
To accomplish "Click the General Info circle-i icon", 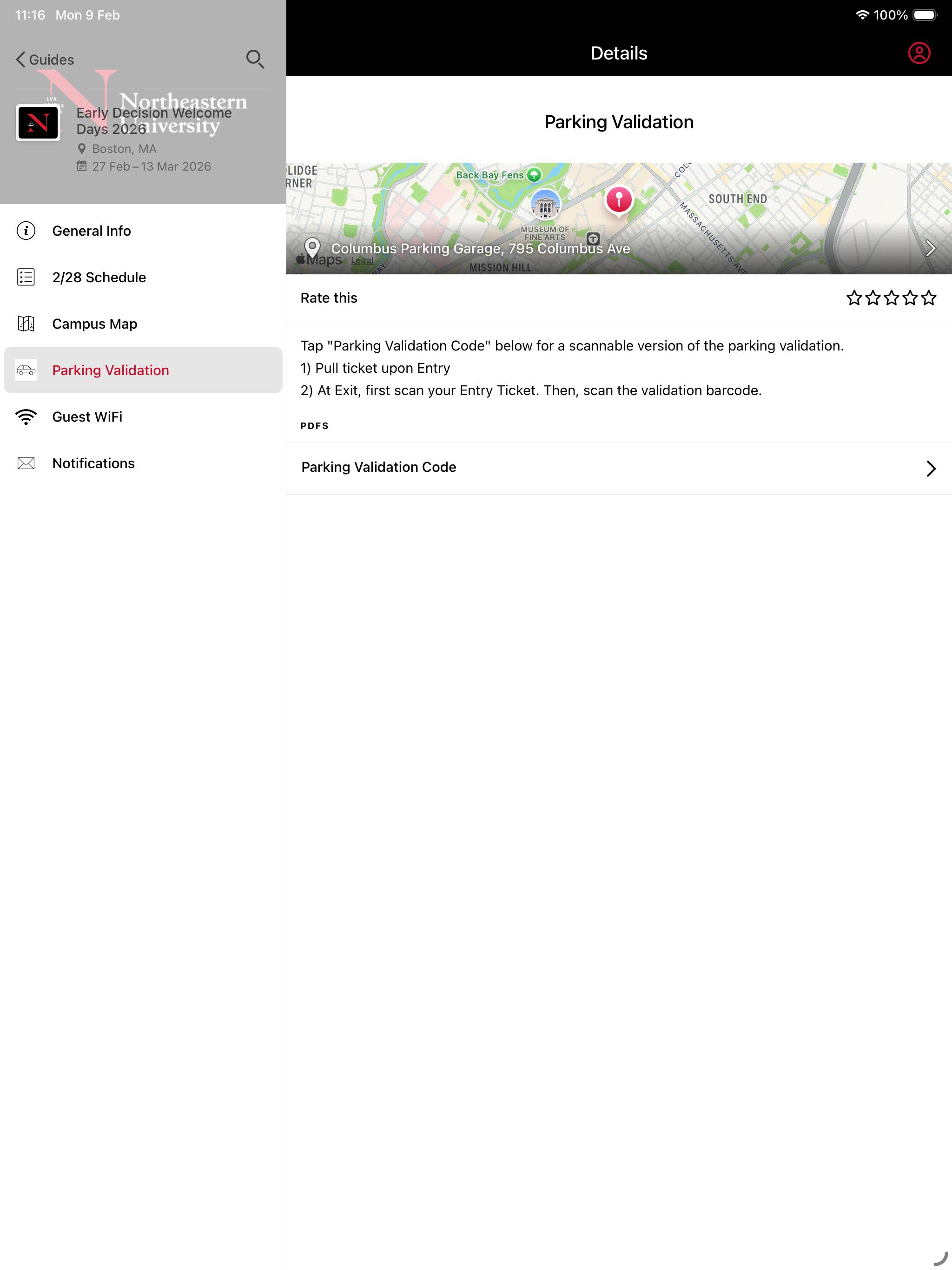I will click(x=26, y=231).
